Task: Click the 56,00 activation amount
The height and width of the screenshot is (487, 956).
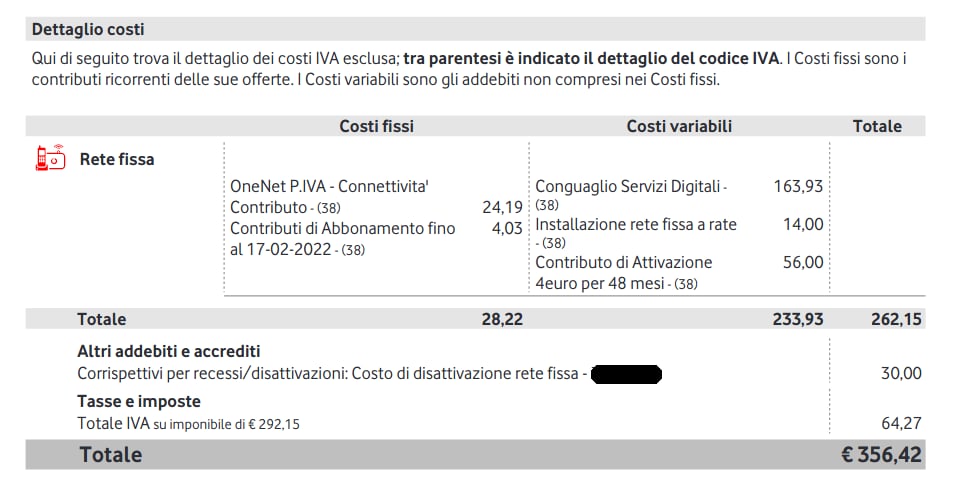Action: click(x=803, y=262)
